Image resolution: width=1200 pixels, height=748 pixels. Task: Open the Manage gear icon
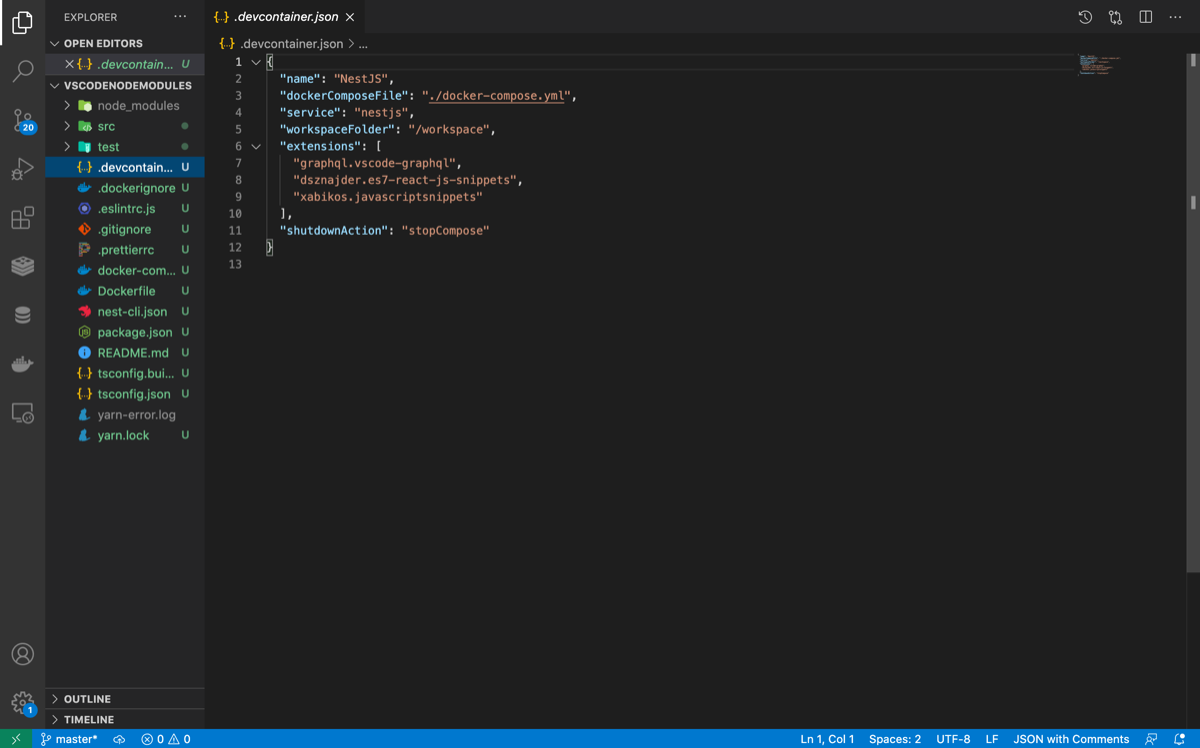(x=22, y=703)
